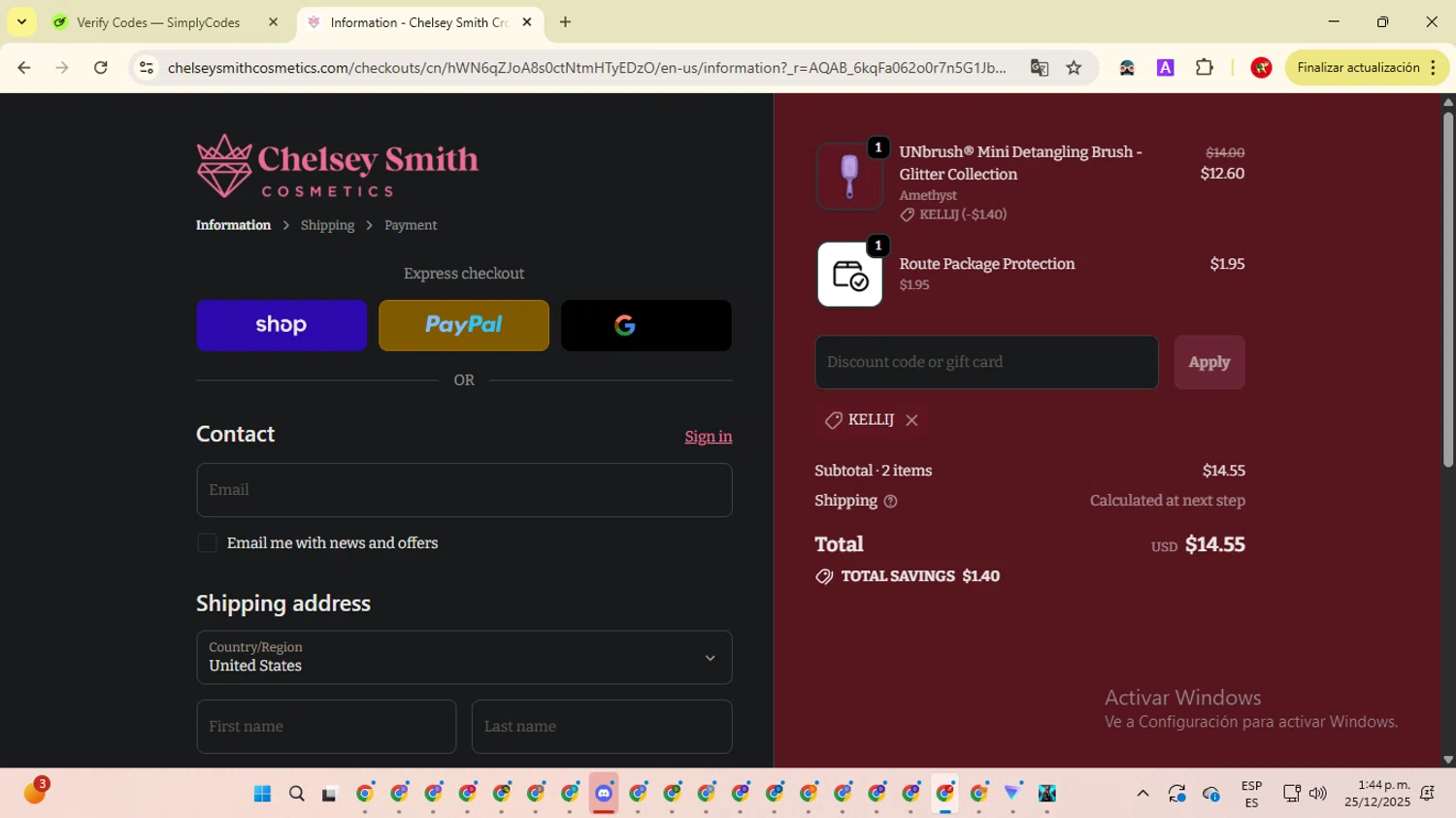Reload the checkout page

click(x=101, y=68)
